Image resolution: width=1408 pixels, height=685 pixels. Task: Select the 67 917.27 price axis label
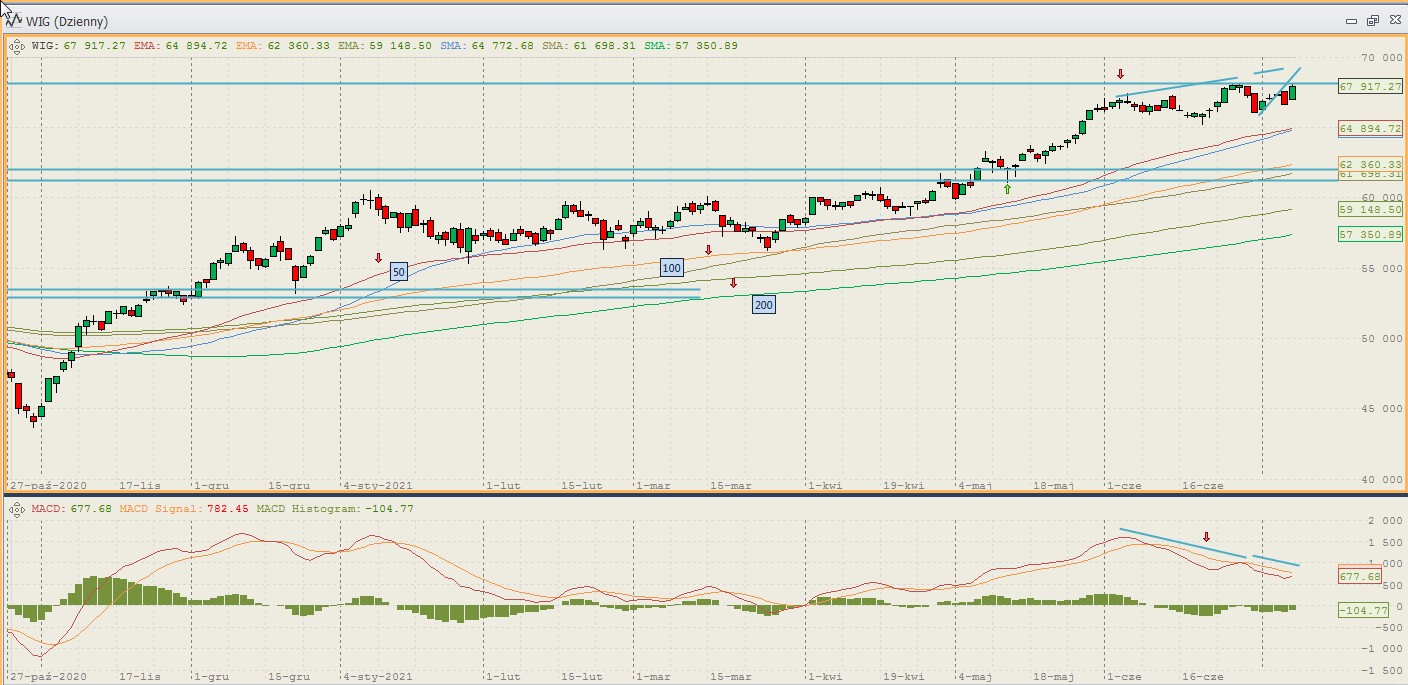(1370, 87)
